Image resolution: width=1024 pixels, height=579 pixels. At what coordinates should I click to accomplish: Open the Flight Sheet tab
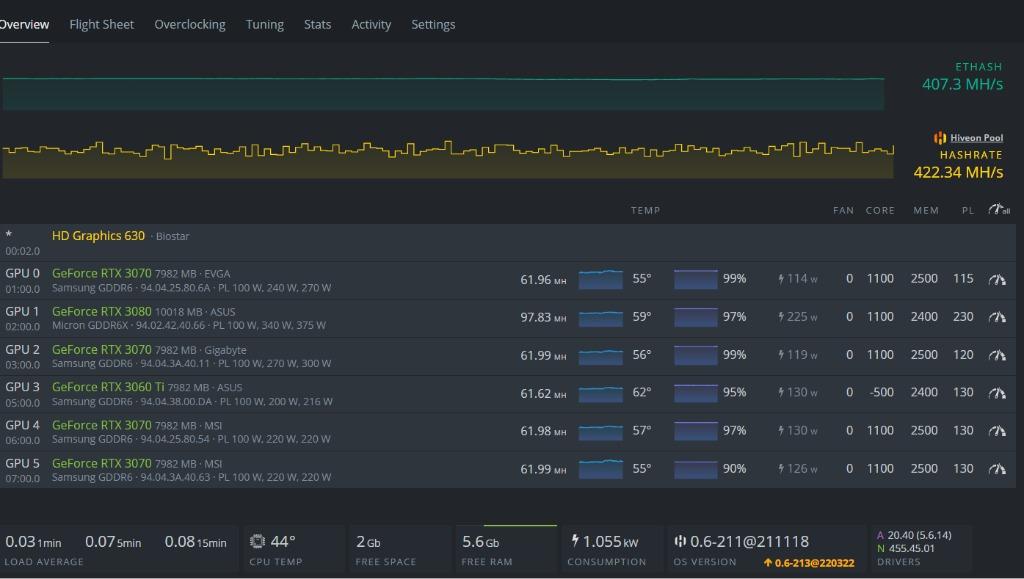click(101, 25)
